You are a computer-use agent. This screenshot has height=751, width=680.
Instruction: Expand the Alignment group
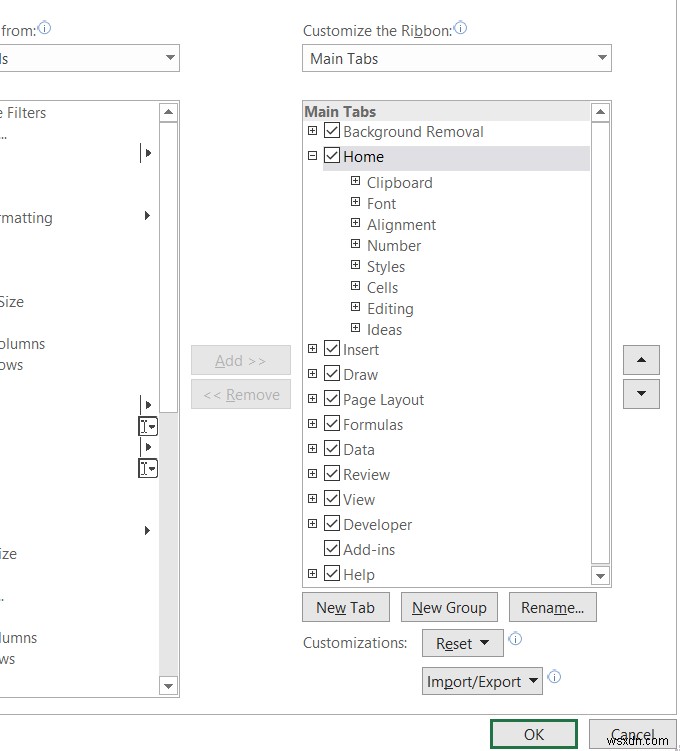[x=355, y=223]
